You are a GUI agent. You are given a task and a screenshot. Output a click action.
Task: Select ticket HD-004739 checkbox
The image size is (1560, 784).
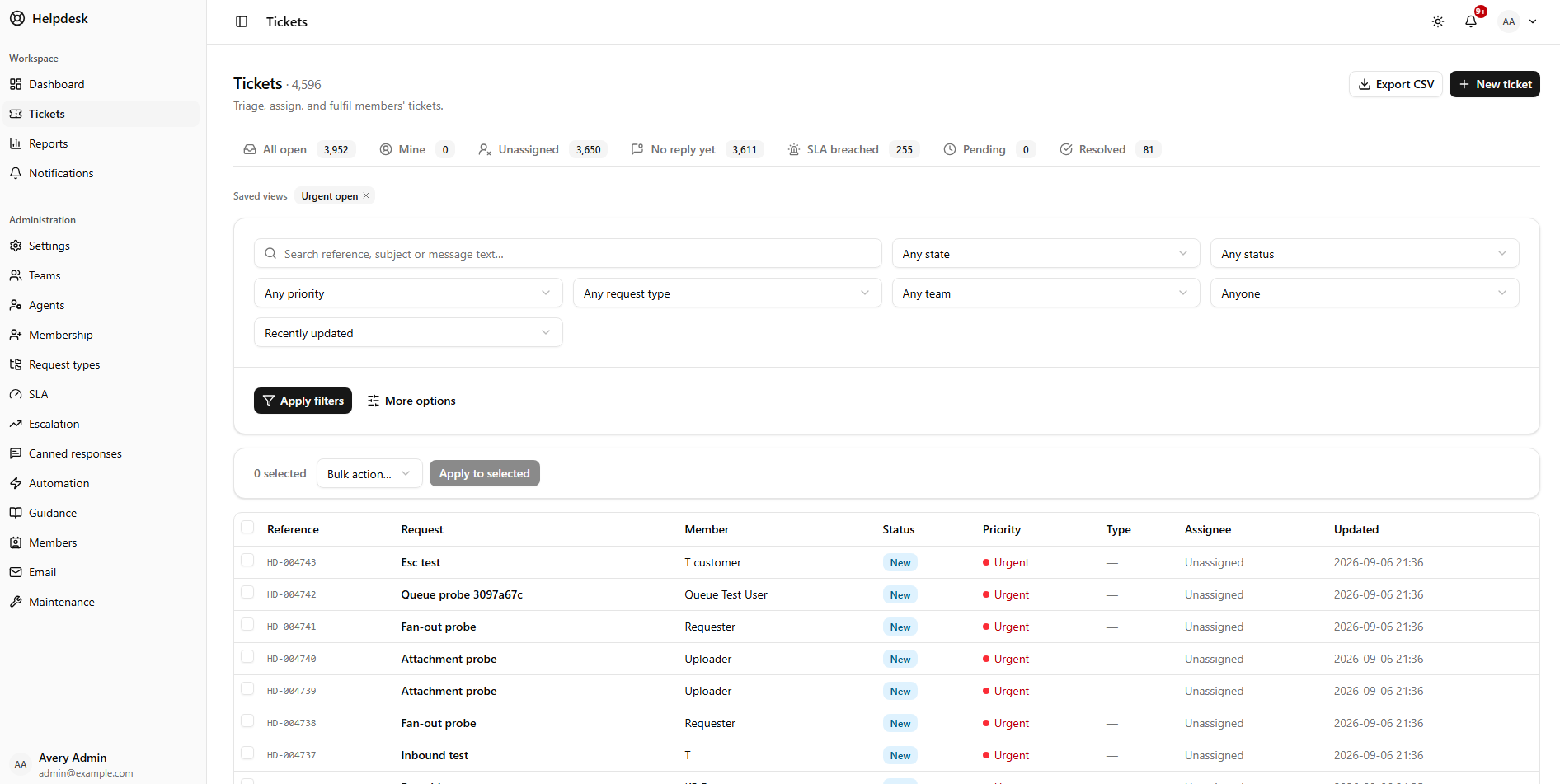click(247, 689)
